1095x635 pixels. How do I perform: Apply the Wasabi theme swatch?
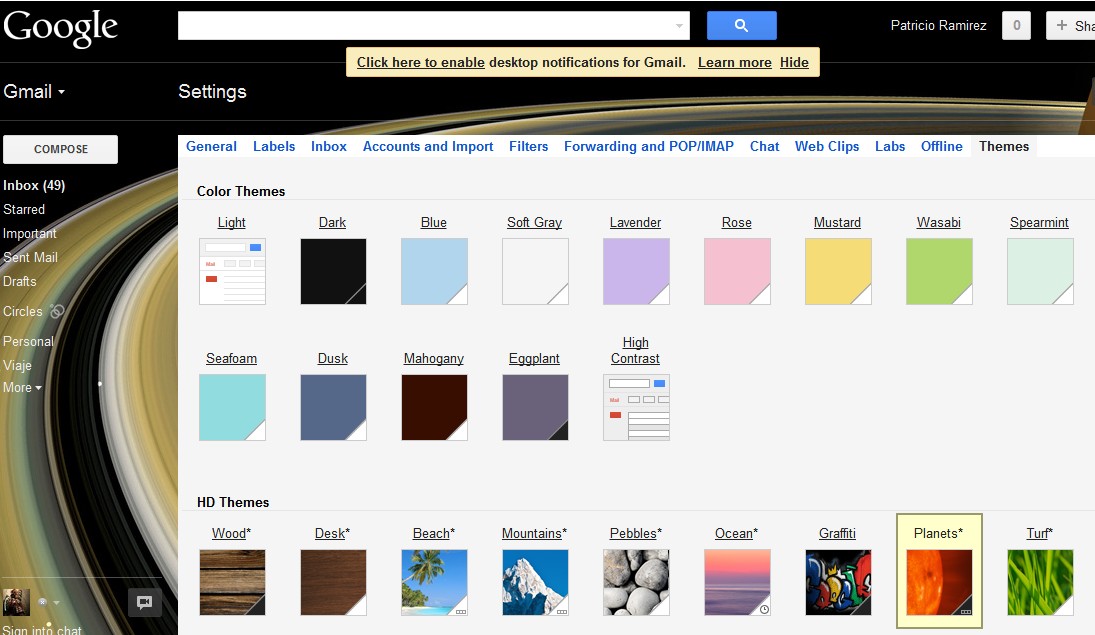(x=939, y=272)
